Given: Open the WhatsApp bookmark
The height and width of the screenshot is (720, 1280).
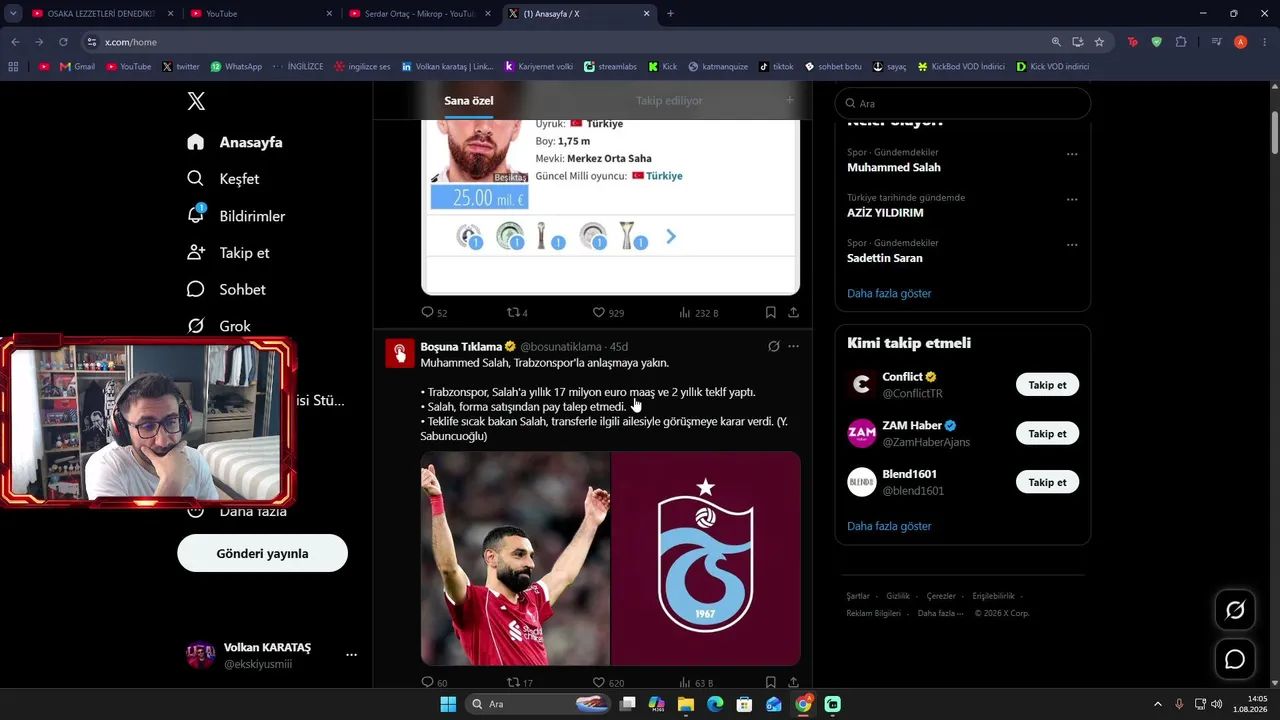Looking at the screenshot, I should point(236,67).
